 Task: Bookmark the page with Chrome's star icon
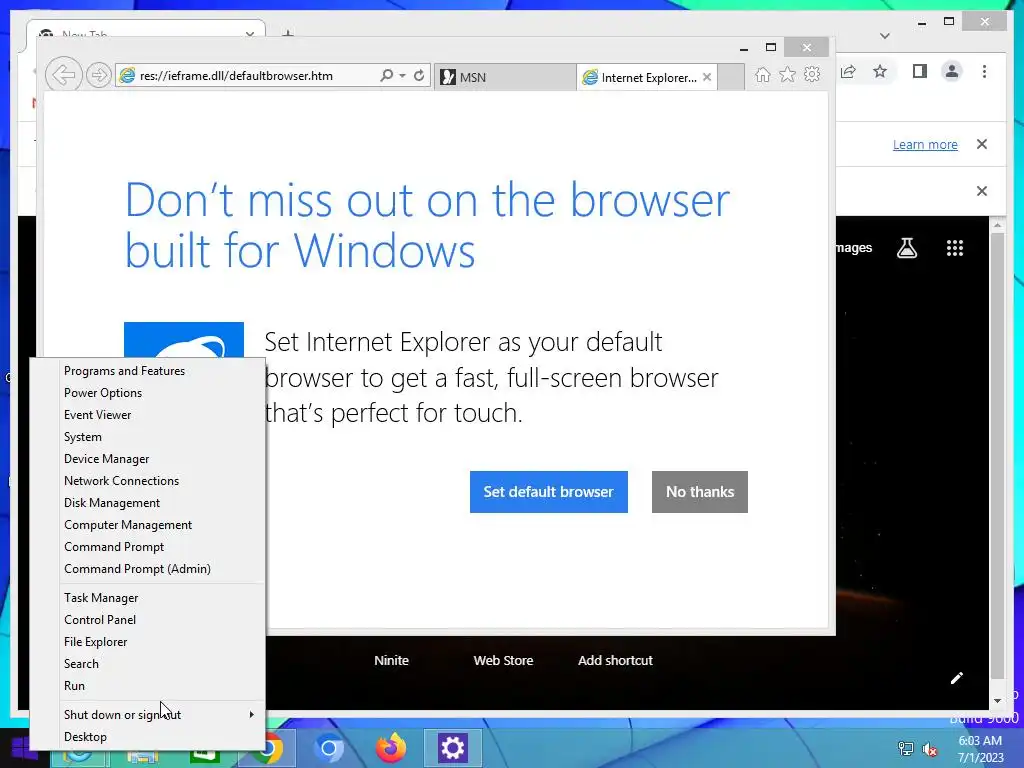point(880,71)
